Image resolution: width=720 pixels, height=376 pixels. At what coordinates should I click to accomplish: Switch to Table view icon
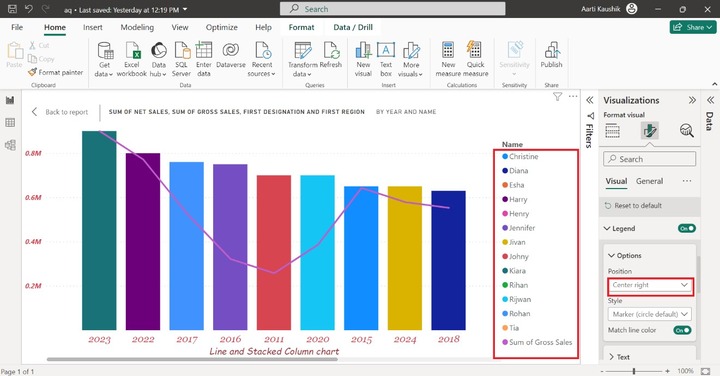click(10, 123)
